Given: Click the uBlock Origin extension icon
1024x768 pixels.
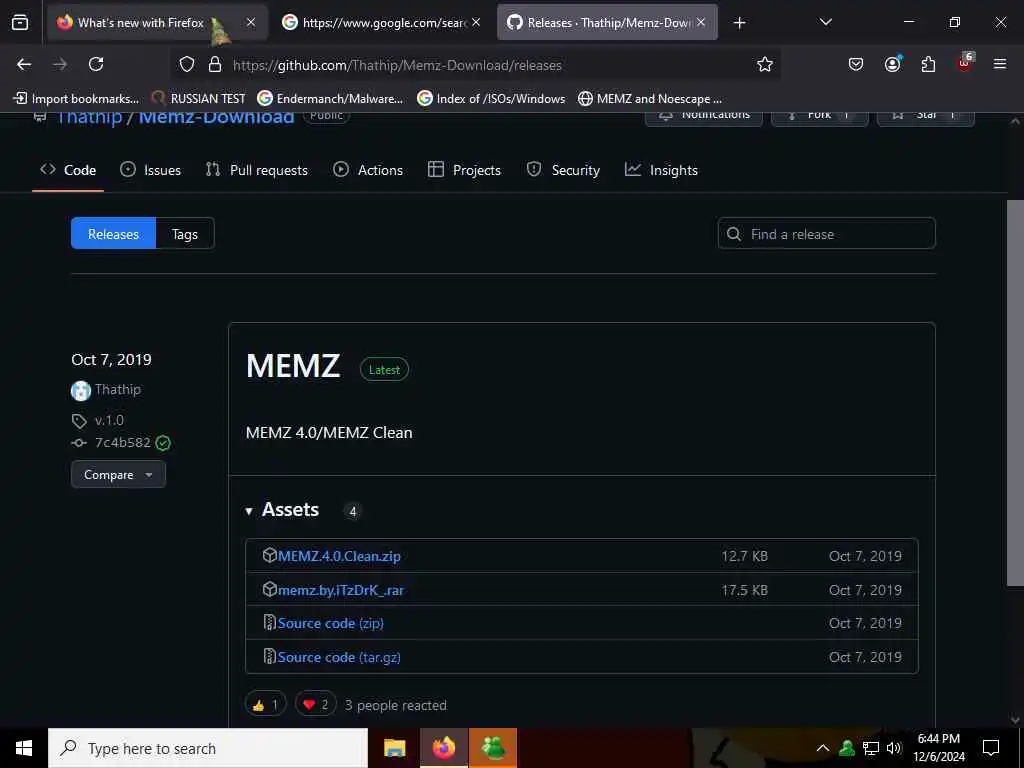Looking at the screenshot, I should point(965,63).
